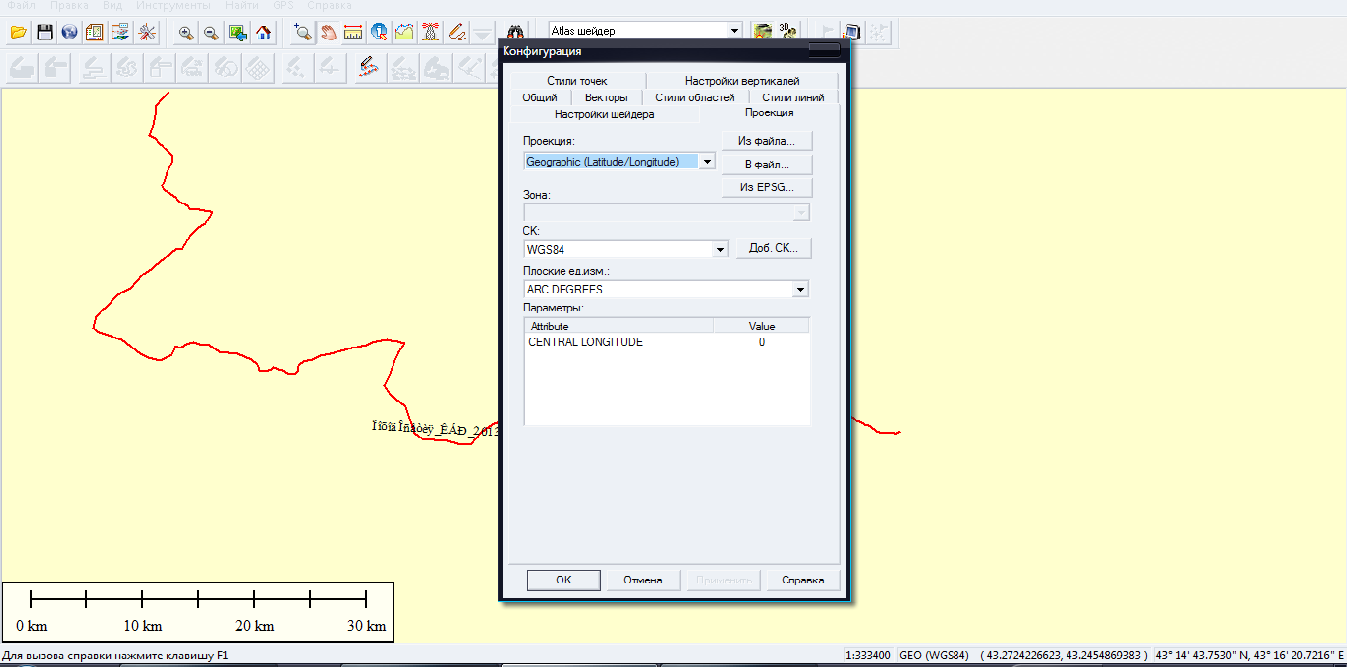1347x667 pixels.
Task: Open the GPS menu
Action: click(x=284, y=6)
